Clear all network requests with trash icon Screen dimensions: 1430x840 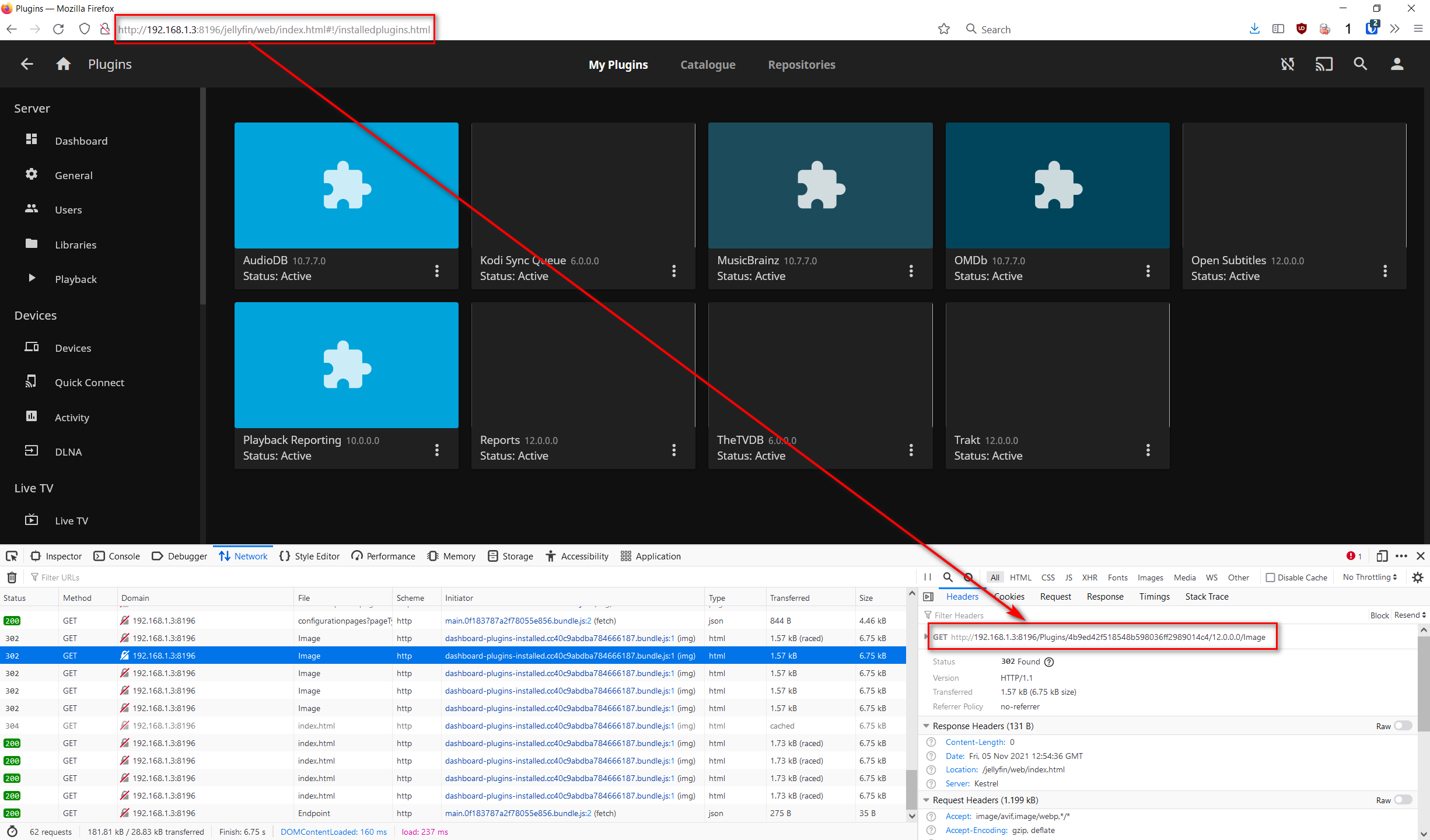click(12, 577)
